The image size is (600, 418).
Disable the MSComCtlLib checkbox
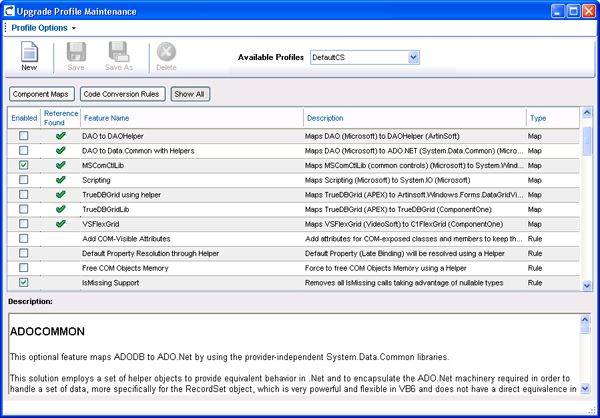[23, 164]
